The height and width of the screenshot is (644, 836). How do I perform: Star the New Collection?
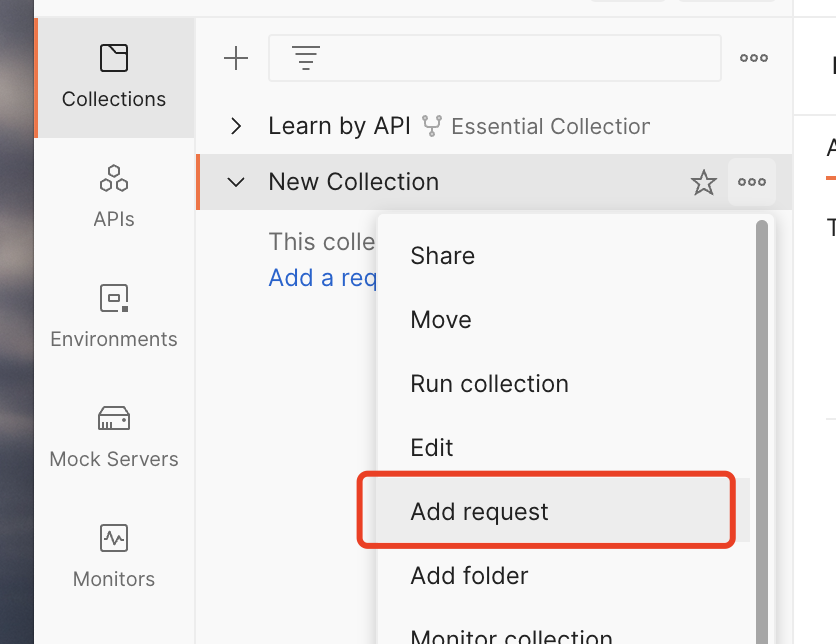(704, 182)
